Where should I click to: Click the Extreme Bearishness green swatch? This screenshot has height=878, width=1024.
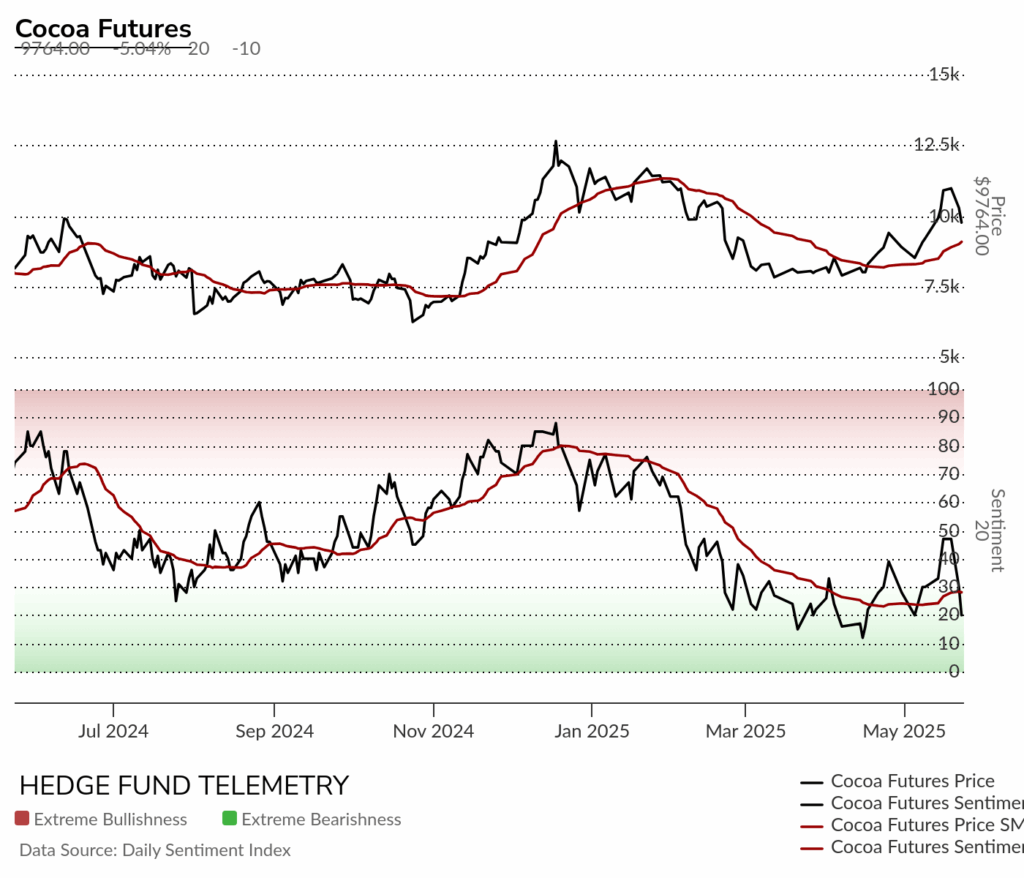pyautogui.click(x=229, y=818)
